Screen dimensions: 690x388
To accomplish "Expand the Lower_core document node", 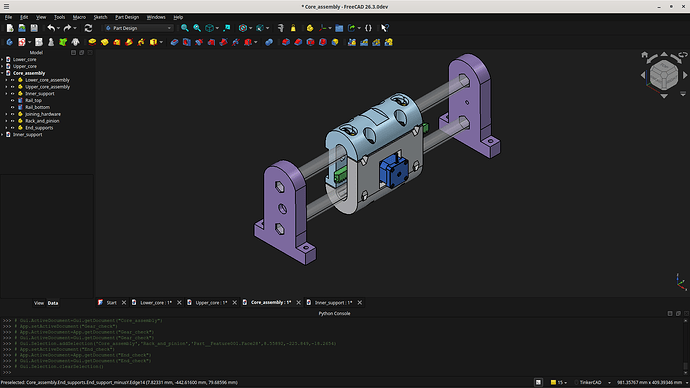I will pyautogui.click(x=2, y=59).
